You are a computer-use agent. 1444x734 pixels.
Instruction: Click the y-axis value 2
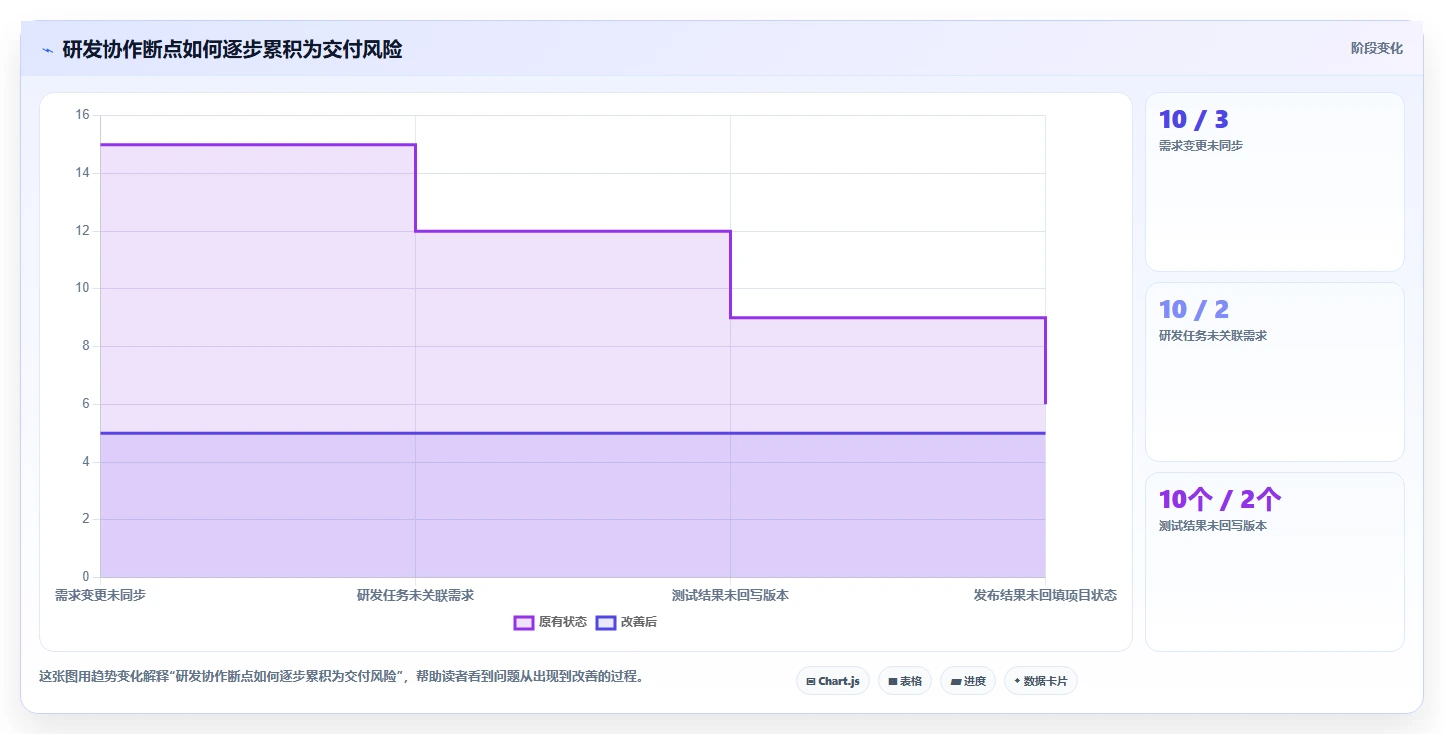click(85, 519)
